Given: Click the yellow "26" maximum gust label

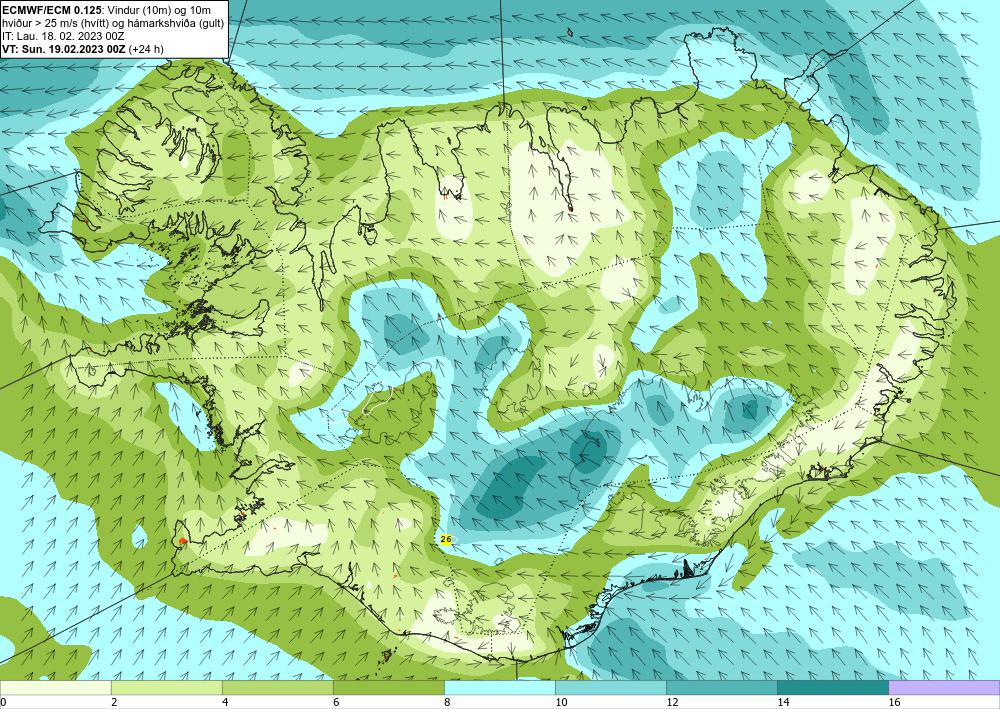Looking at the screenshot, I should [x=446, y=539].
